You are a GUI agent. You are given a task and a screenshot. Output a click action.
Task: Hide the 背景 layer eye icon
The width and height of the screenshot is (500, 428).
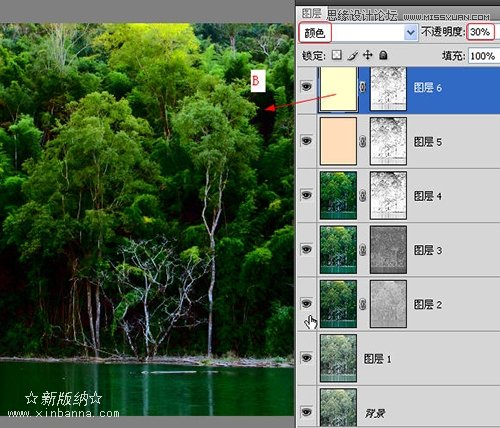pos(306,412)
